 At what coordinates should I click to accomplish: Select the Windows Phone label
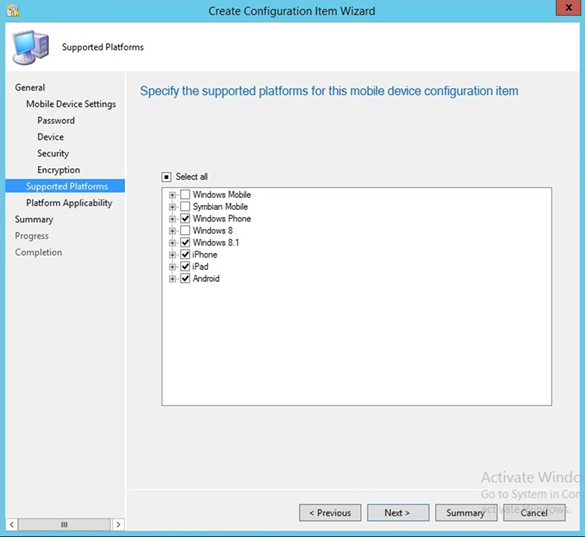tap(222, 218)
